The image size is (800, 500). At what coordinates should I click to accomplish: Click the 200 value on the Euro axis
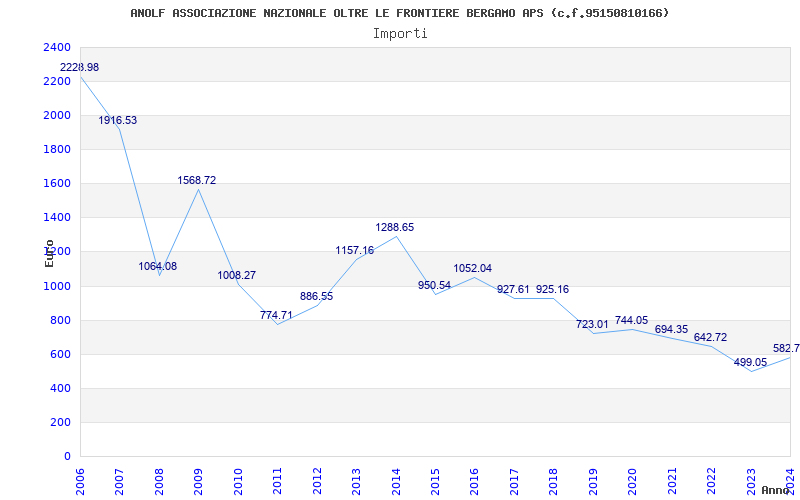point(61,422)
